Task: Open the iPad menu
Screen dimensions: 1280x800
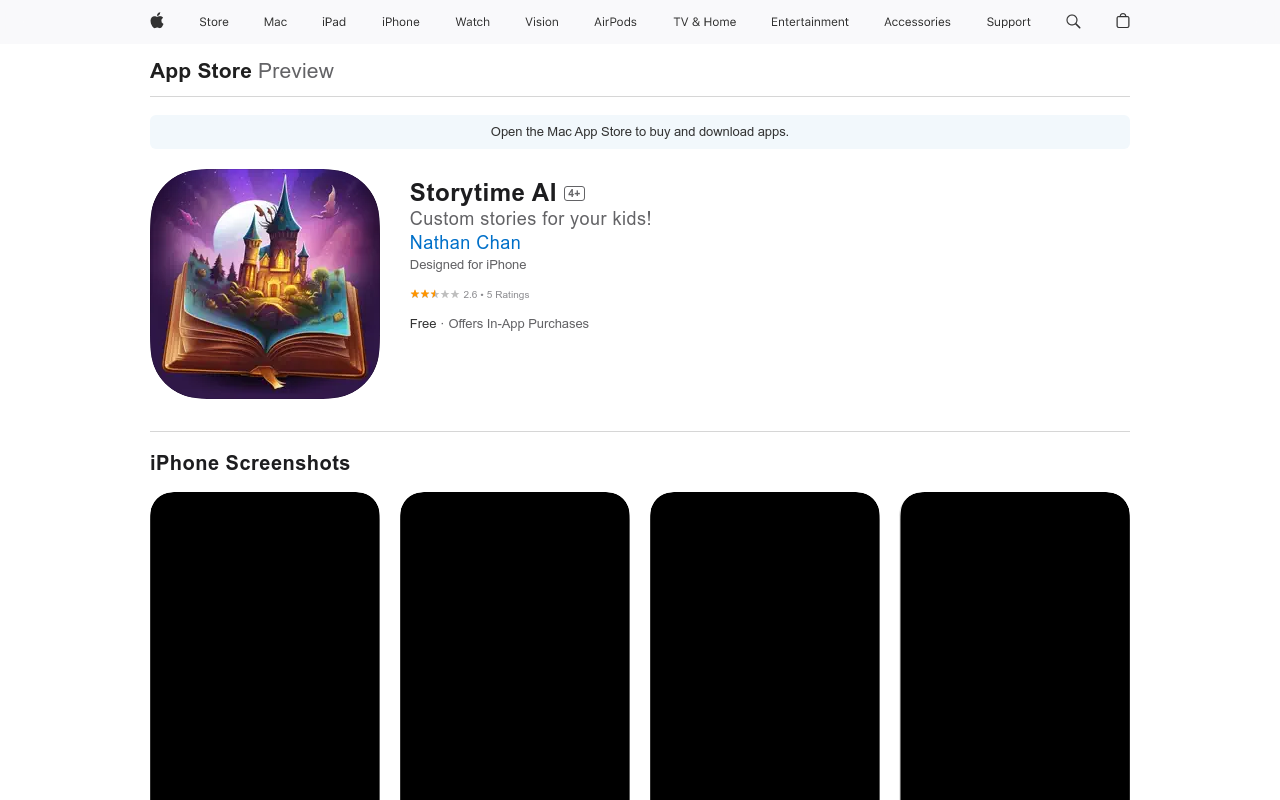Action: 334,22
